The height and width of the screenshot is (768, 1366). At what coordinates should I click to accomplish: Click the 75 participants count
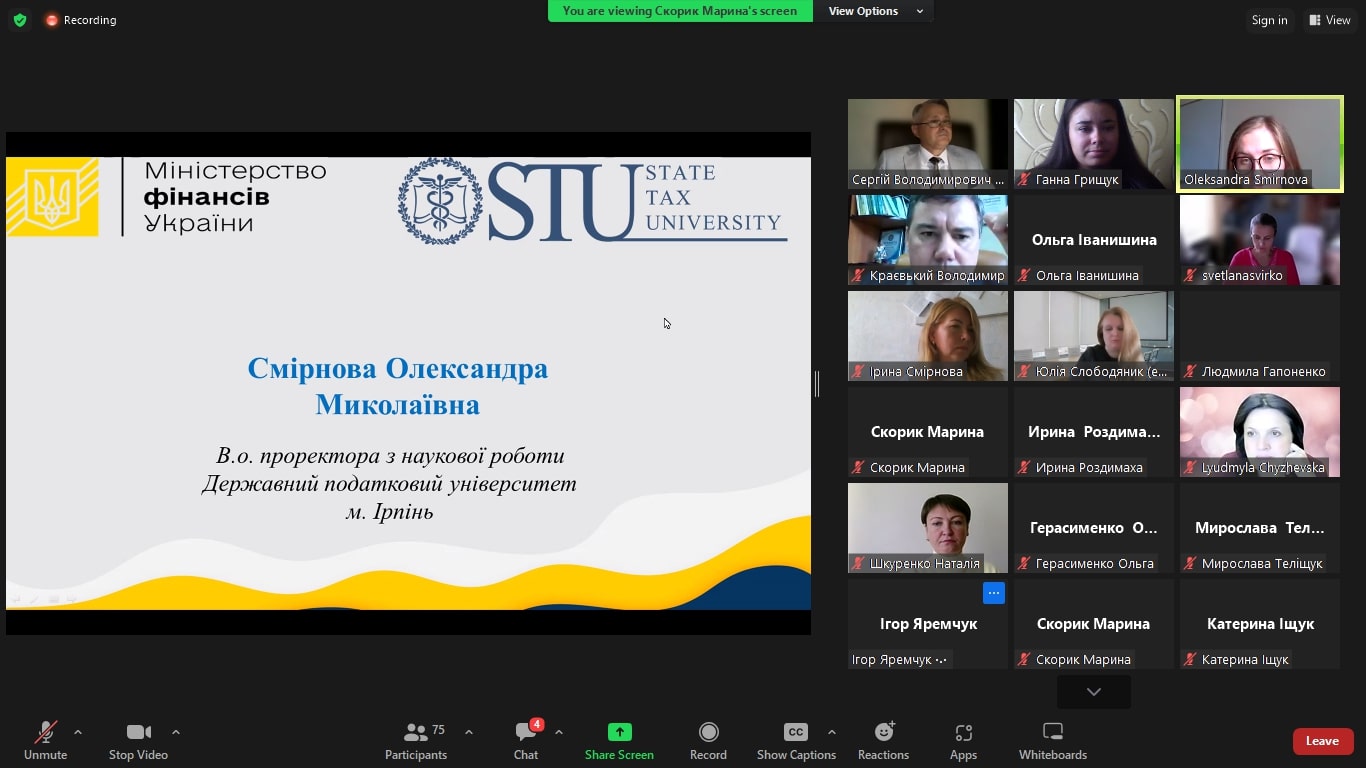point(438,730)
